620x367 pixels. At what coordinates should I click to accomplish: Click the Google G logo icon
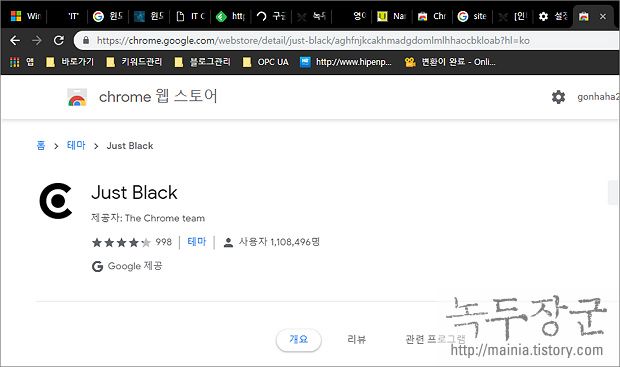click(97, 267)
